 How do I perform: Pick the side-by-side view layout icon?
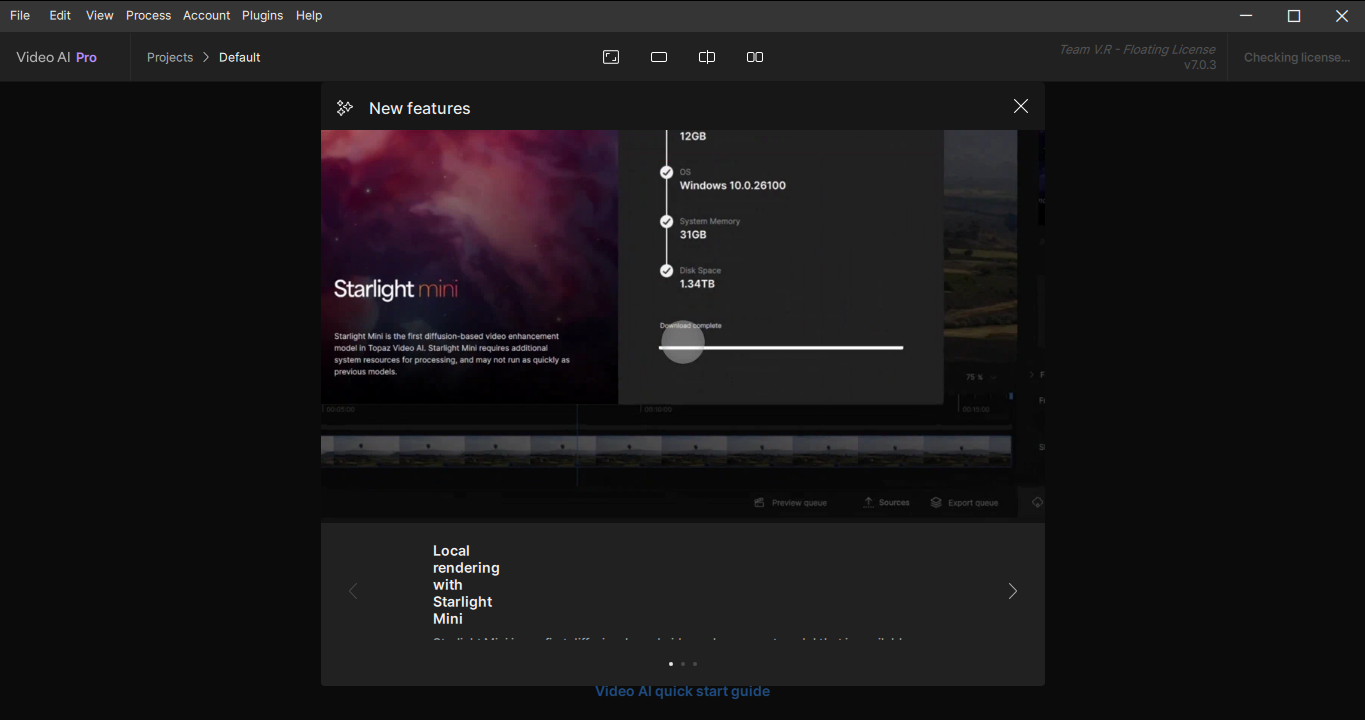coord(755,57)
